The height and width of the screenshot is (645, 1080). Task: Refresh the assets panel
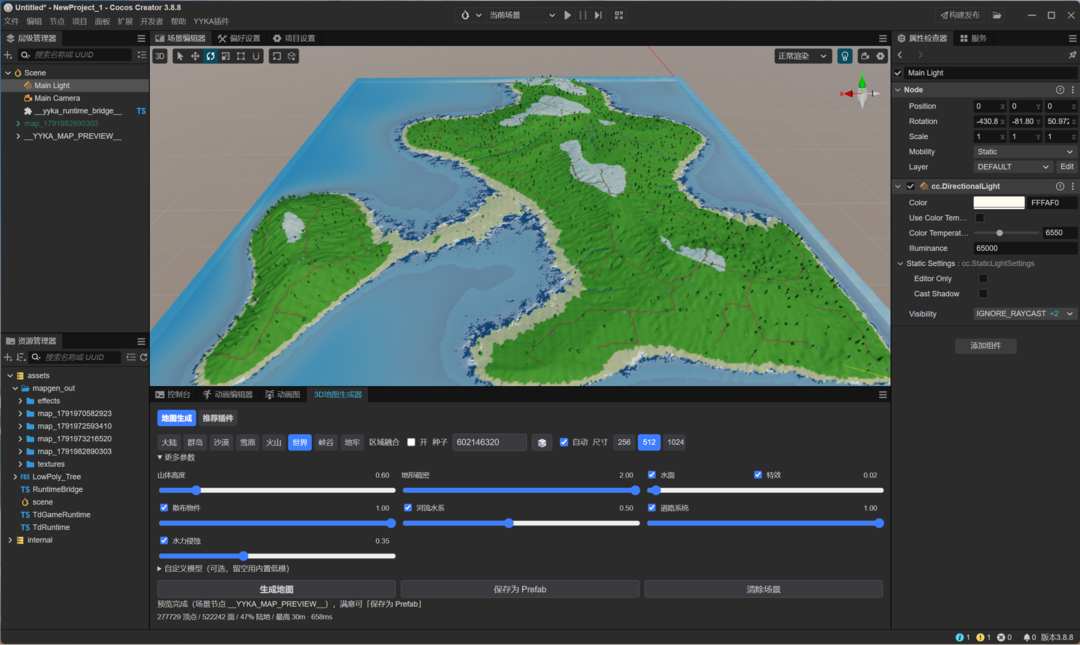click(143, 357)
